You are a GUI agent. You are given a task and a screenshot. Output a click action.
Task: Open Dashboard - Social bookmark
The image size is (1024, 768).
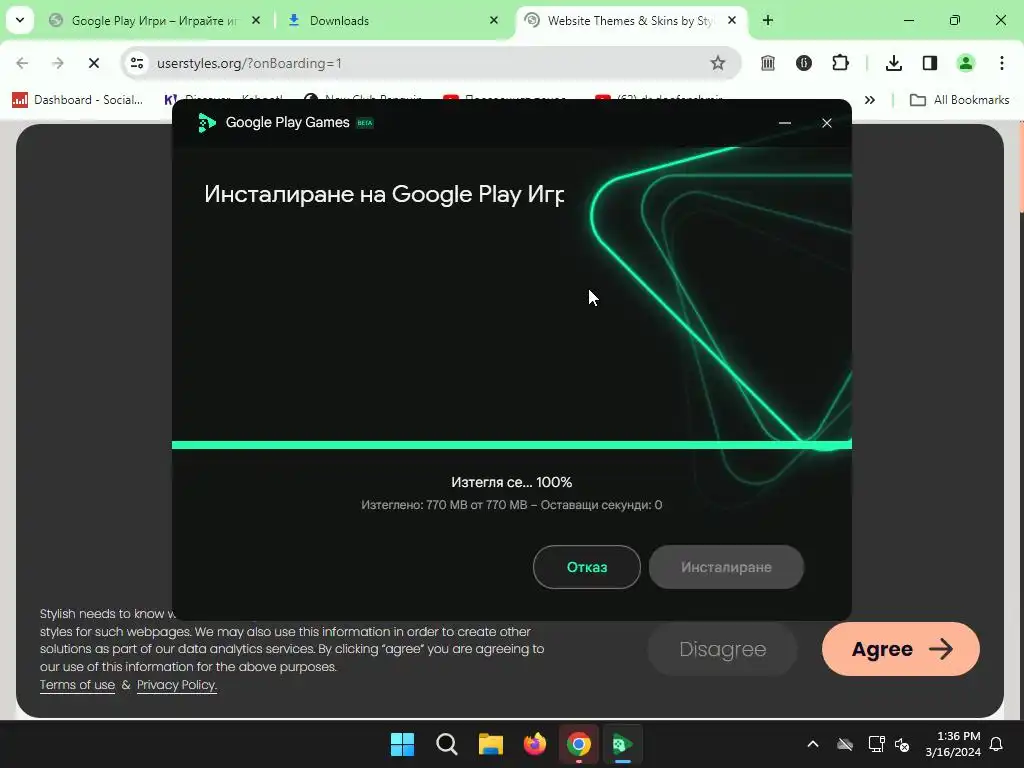(x=78, y=100)
